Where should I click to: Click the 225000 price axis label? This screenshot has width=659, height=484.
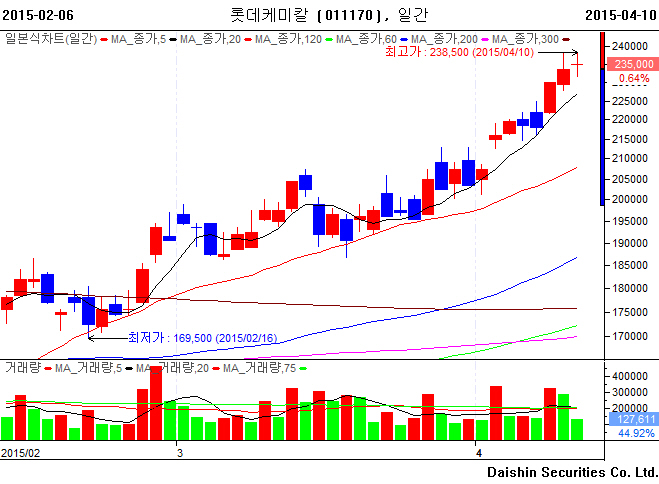(630, 101)
